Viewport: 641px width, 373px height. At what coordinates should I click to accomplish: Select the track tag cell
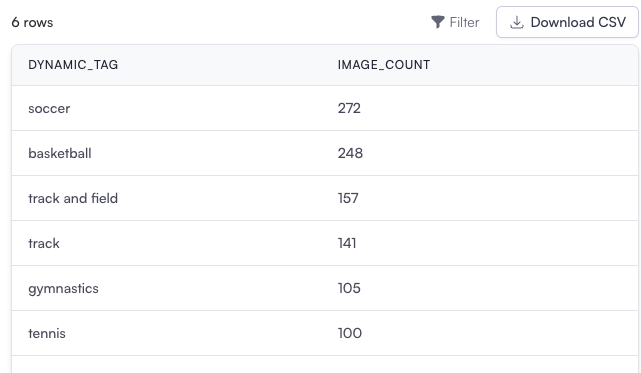(x=44, y=243)
